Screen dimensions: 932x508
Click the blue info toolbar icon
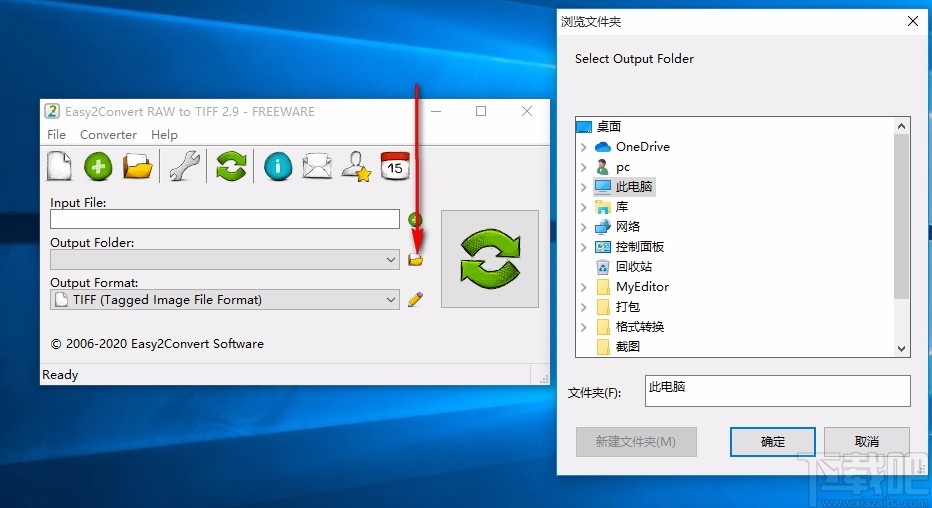pos(278,166)
